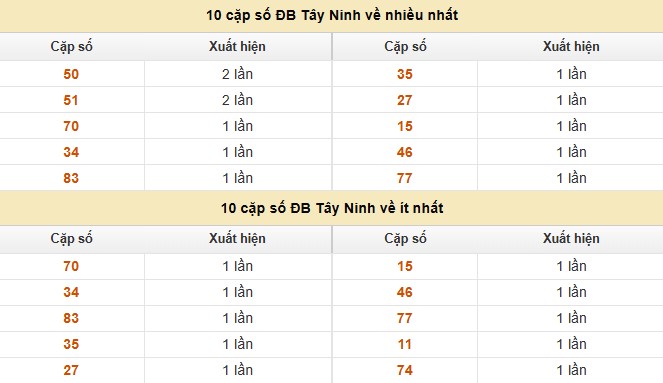Click the '10 cặp số ĐB Tây Ninh về ít nhất' header
This screenshot has height=383, width=663.
(332, 208)
